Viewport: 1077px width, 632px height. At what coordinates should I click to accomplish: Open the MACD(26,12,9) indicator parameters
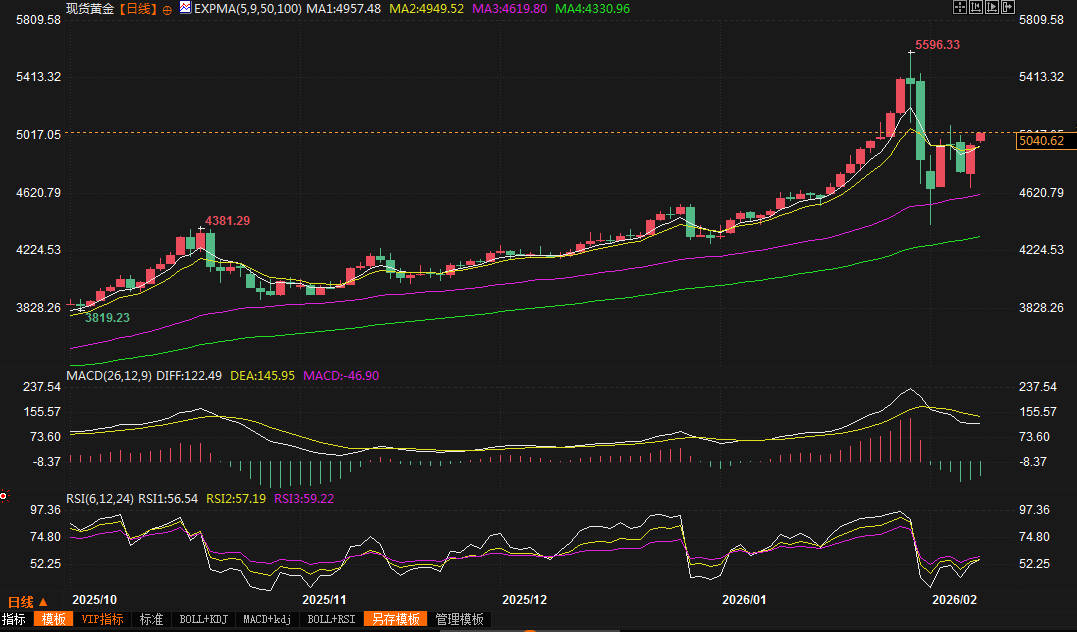pos(110,376)
